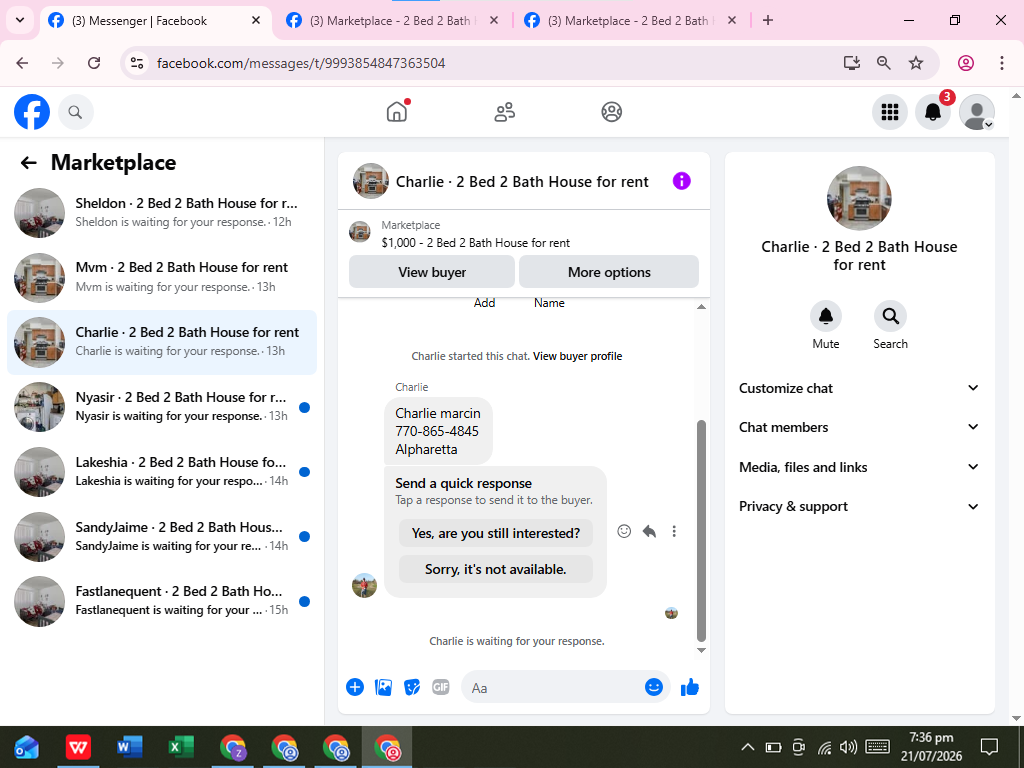Click the chat scrollbar thumb
1024x768 pixels.
pos(701,531)
